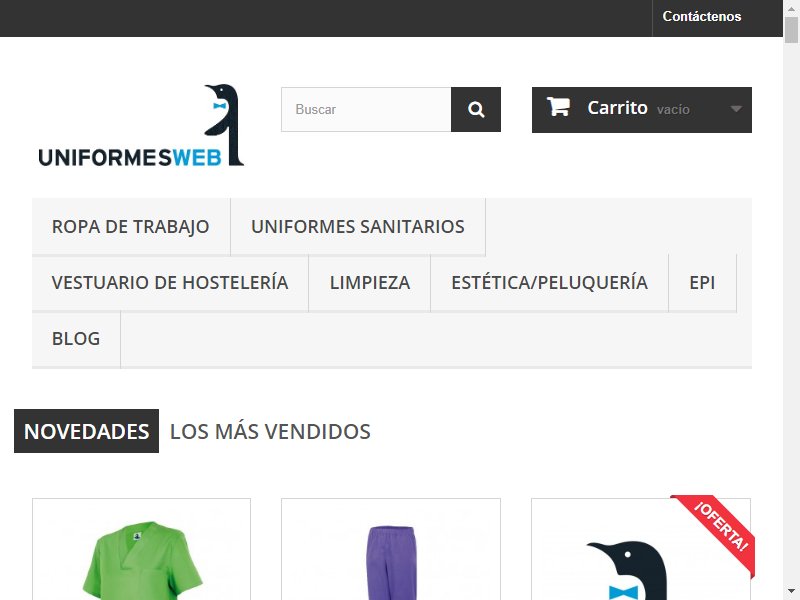Open the Blog menu item
This screenshot has width=800, height=600.
[x=76, y=339]
